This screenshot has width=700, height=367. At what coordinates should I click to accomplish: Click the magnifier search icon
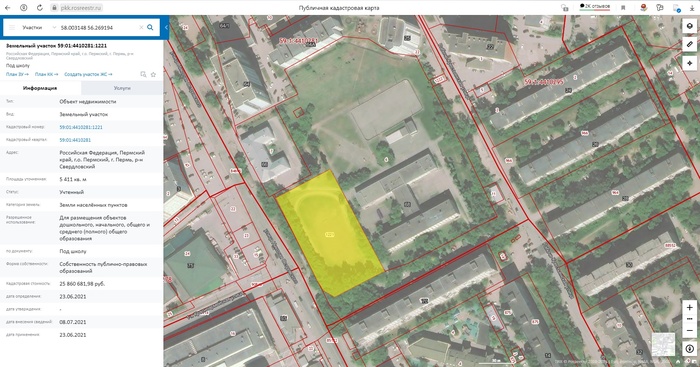click(150, 27)
